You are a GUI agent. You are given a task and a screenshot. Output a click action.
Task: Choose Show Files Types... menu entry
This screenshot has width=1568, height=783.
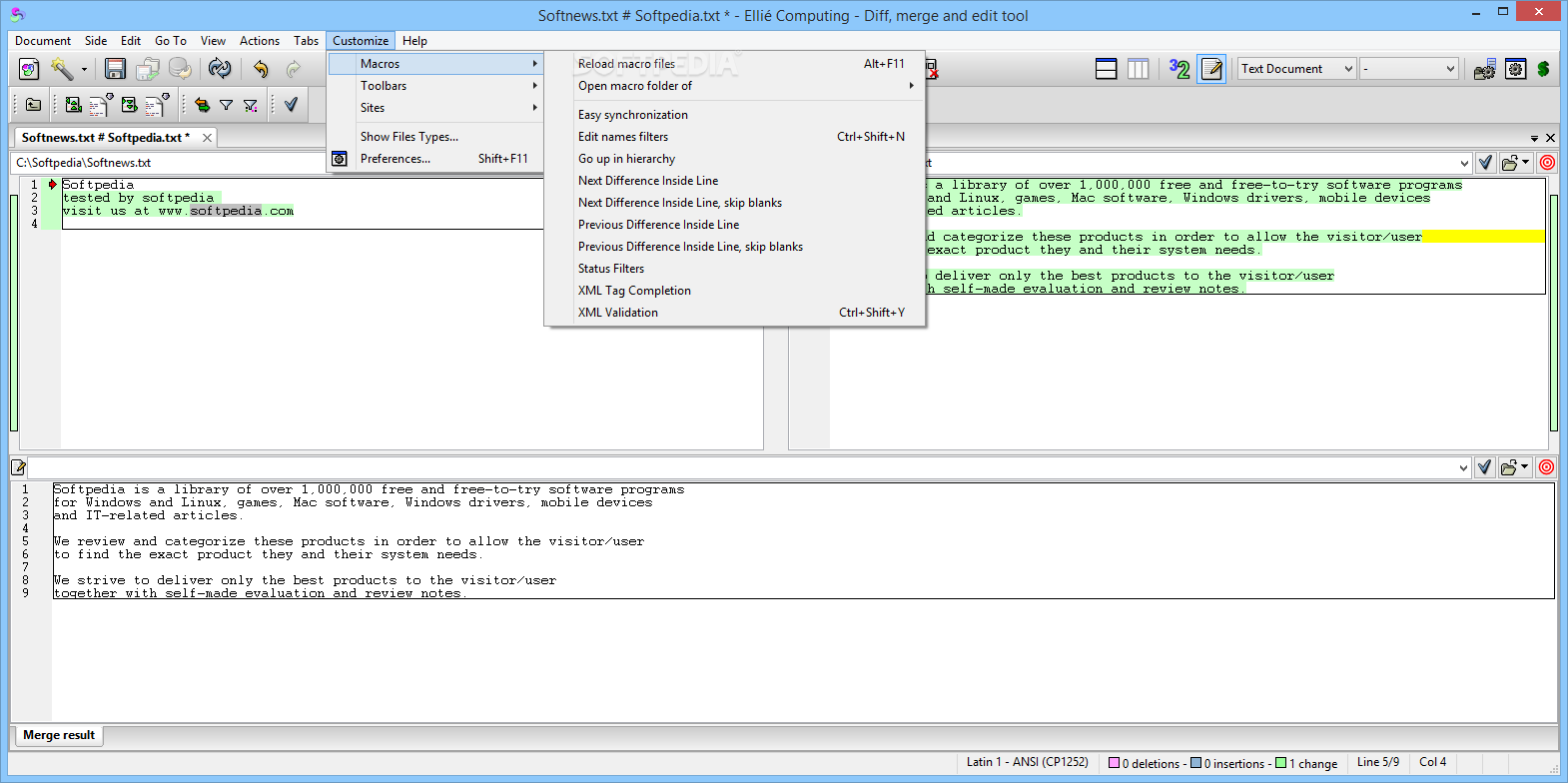(435, 137)
